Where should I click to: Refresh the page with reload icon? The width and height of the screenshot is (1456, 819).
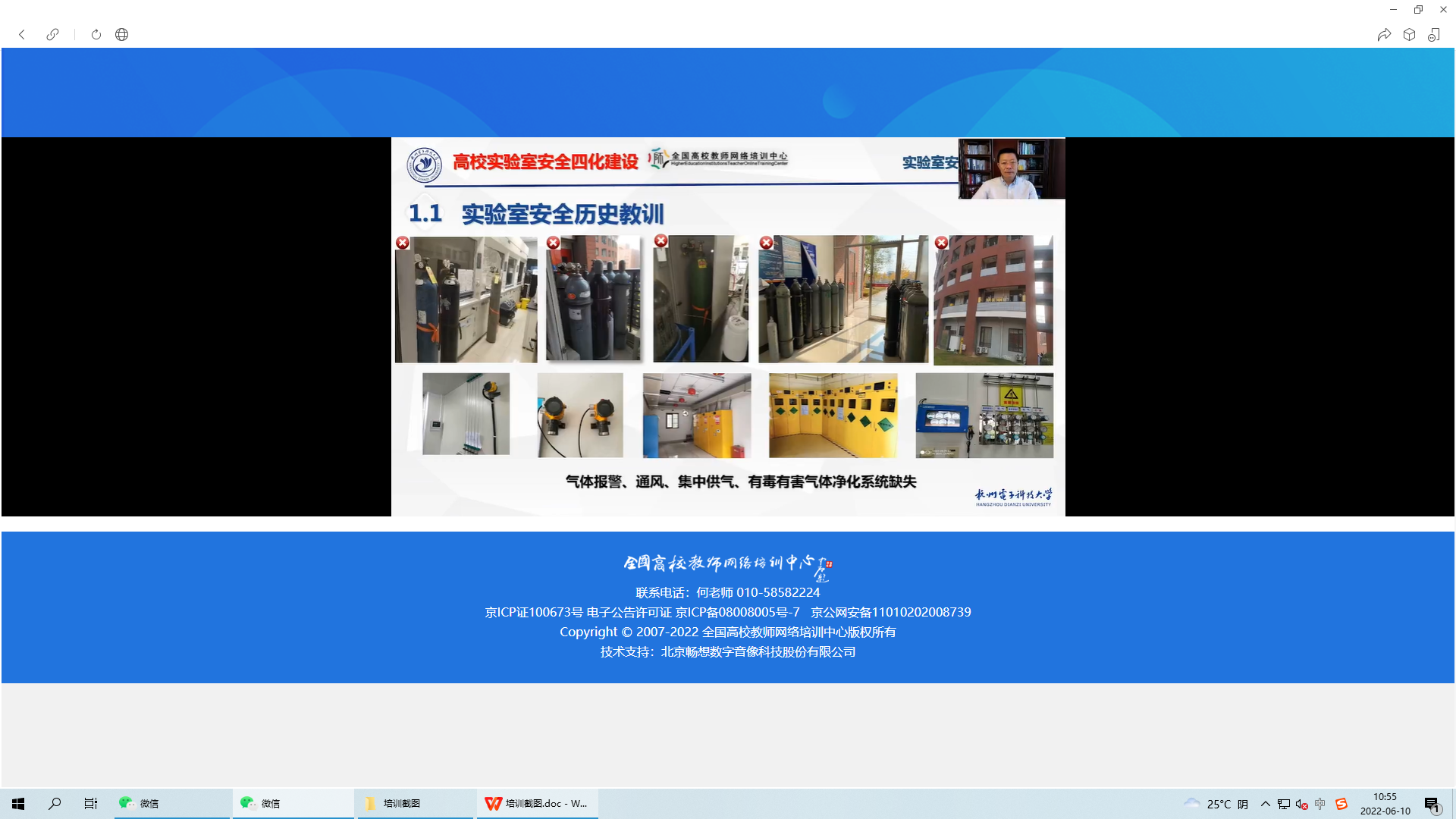point(96,35)
